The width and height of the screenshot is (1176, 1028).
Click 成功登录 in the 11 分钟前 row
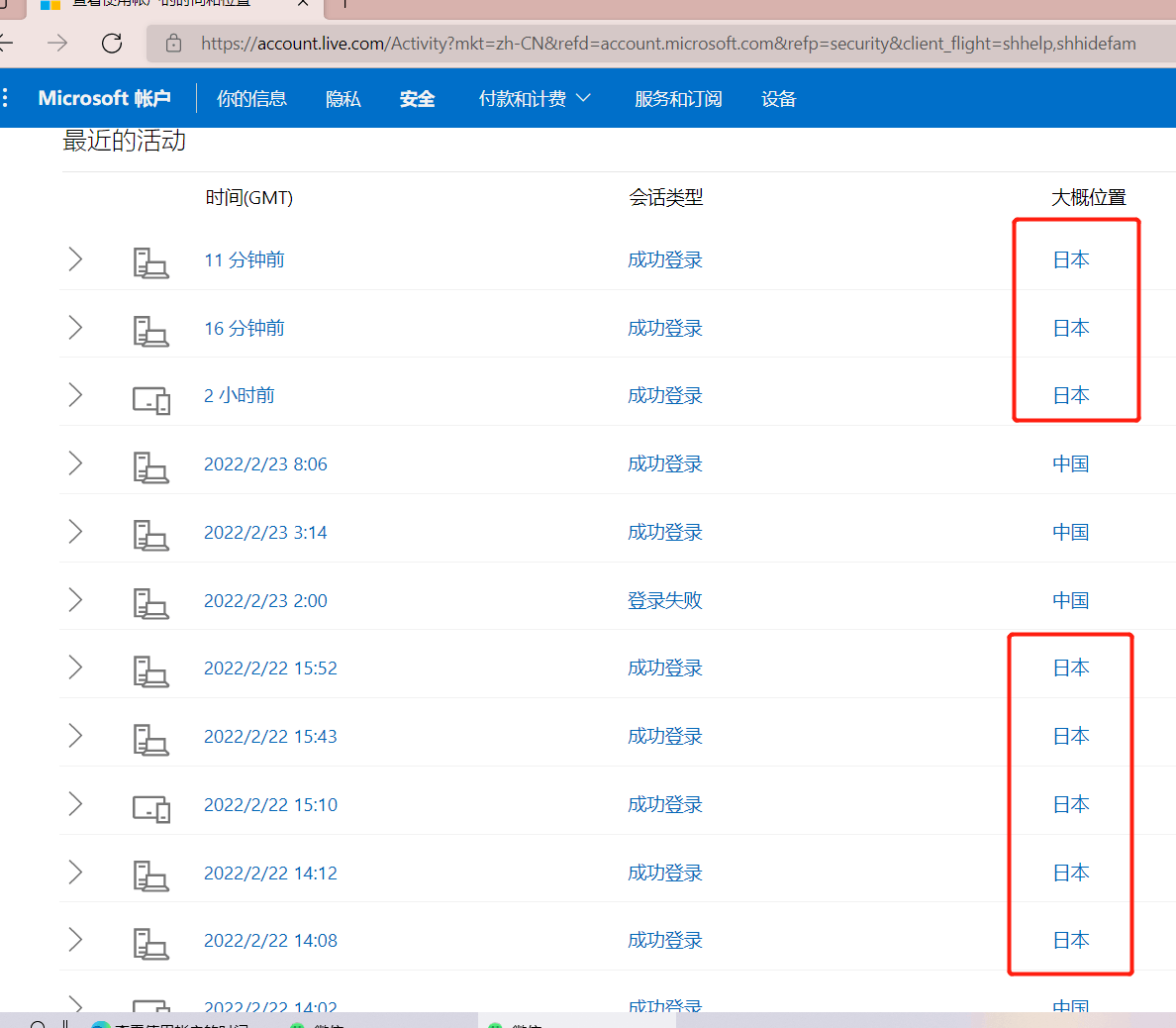(x=664, y=259)
